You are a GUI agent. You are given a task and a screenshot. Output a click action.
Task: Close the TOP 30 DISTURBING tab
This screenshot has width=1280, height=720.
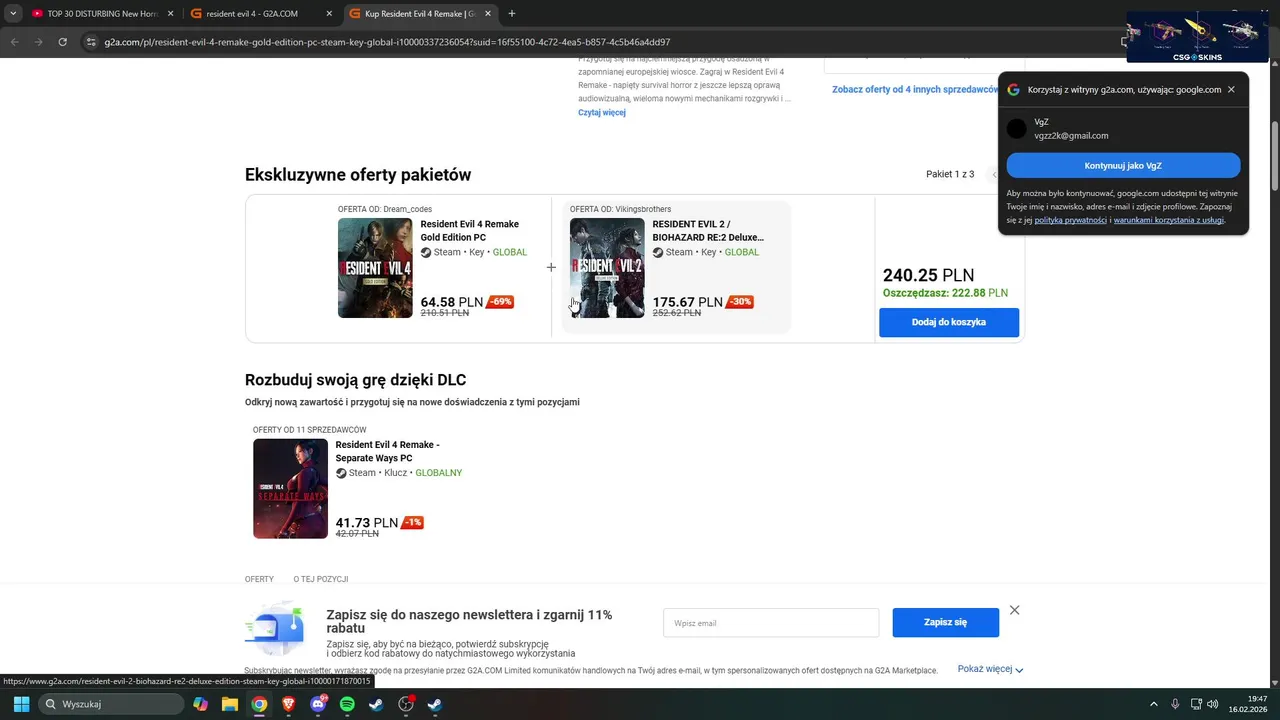pyautogui.click(x=170, y=14)
